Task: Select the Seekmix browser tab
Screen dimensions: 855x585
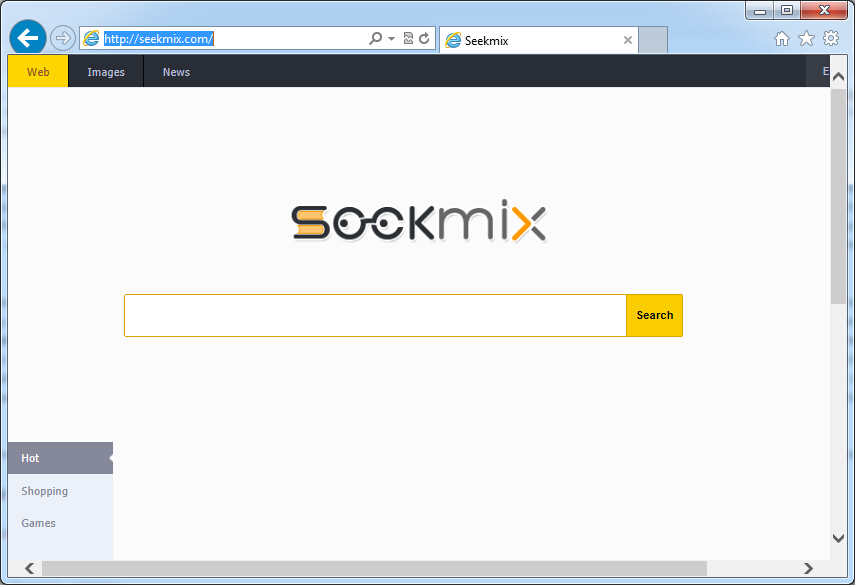Action: 538,40
